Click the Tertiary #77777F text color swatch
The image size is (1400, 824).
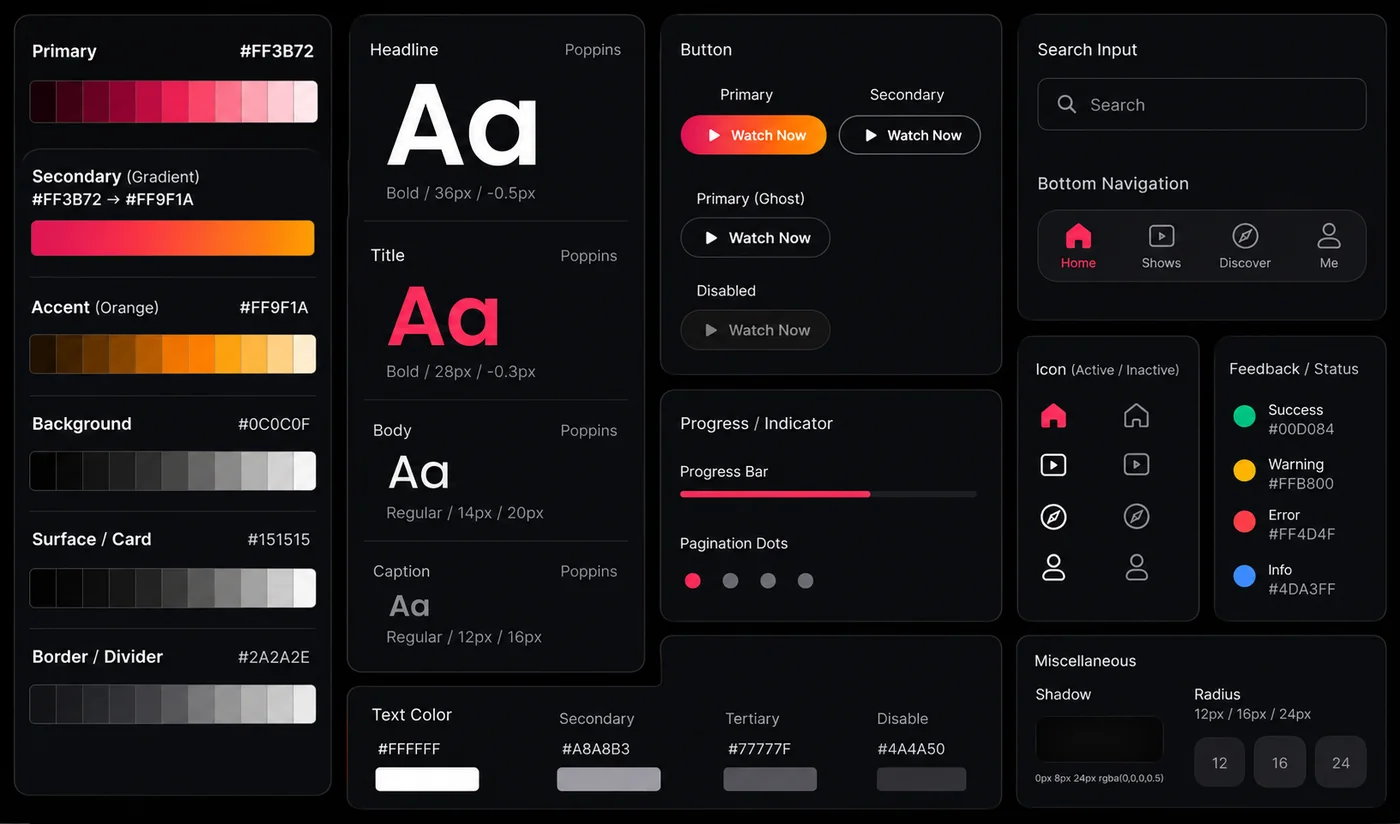770,779
